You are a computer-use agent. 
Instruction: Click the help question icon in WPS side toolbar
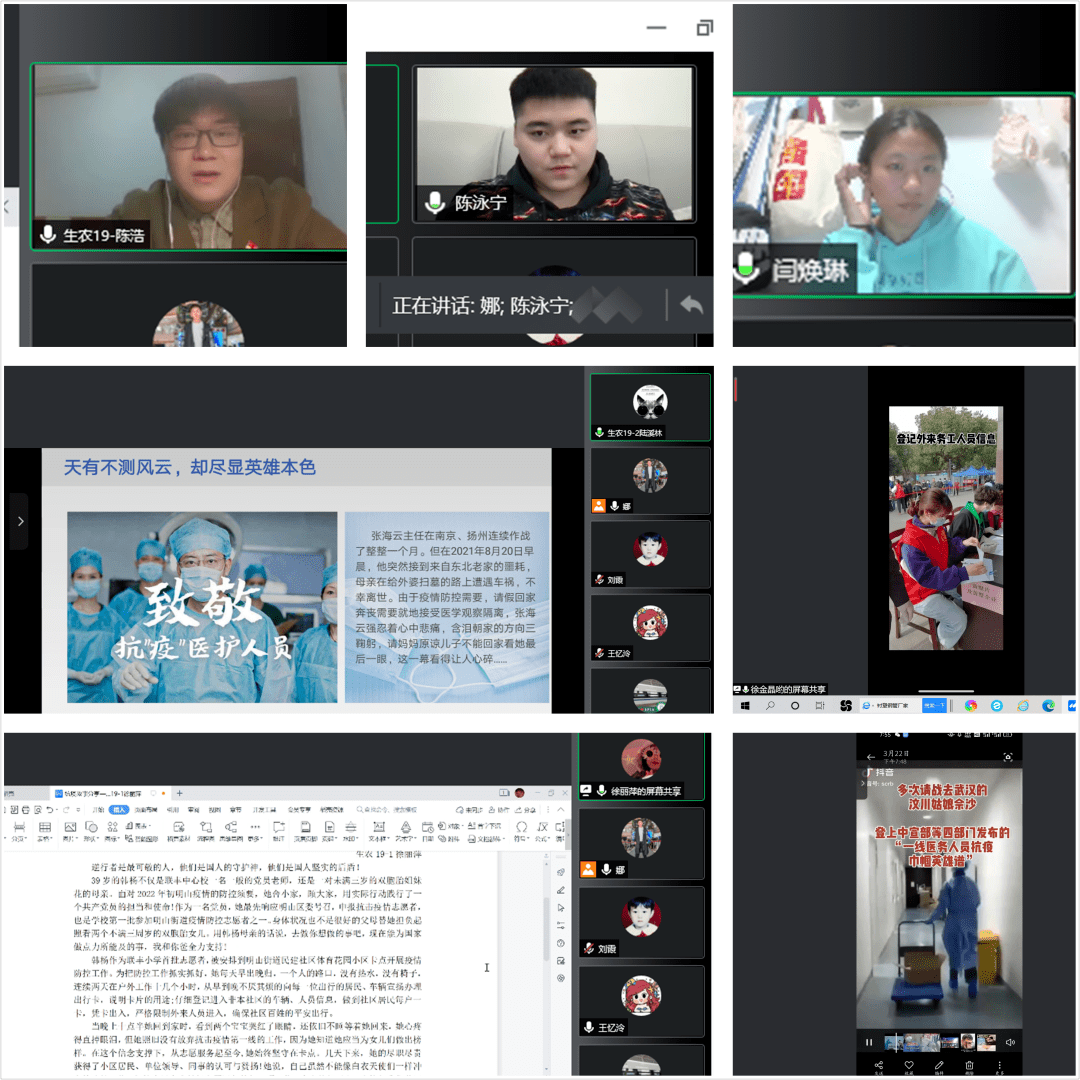pos(561,943)
